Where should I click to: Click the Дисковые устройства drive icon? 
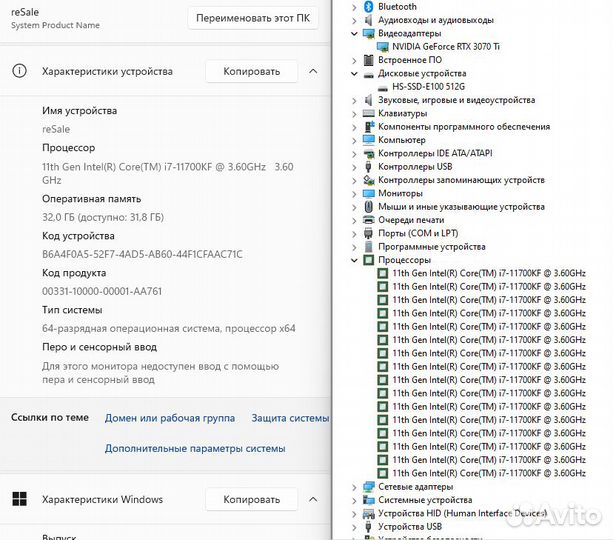(369, 74)
